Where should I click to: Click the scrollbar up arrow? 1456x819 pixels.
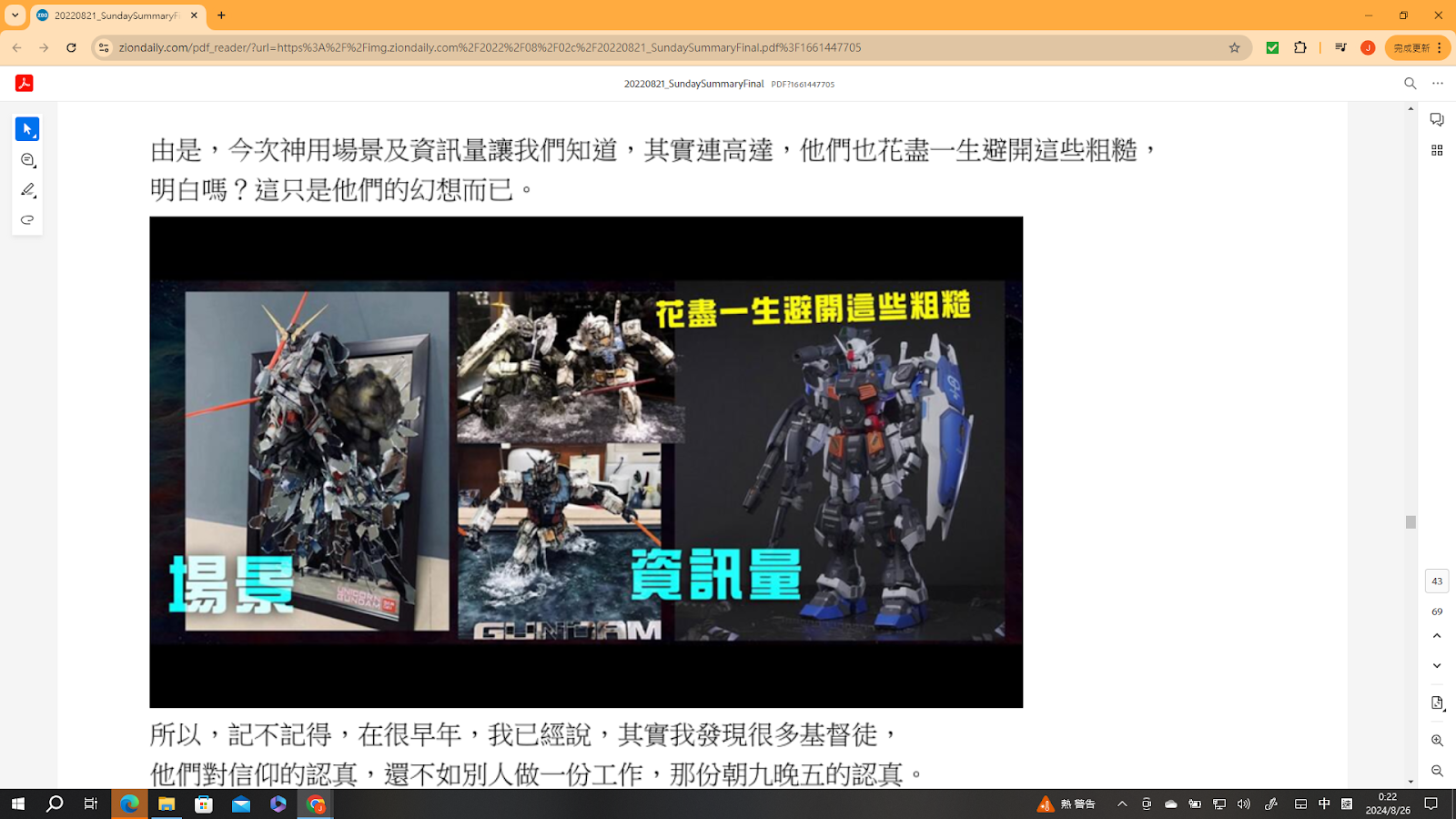(x=1410, y=108)
